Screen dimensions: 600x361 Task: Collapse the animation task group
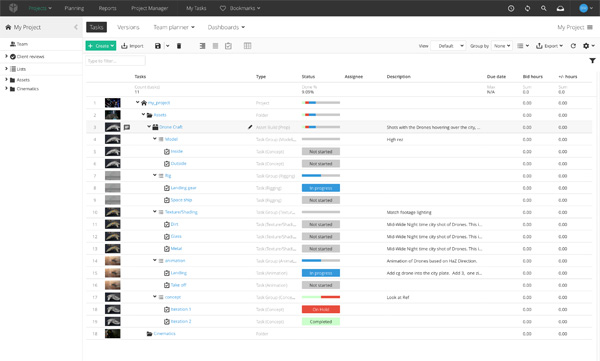coord(155,260)
